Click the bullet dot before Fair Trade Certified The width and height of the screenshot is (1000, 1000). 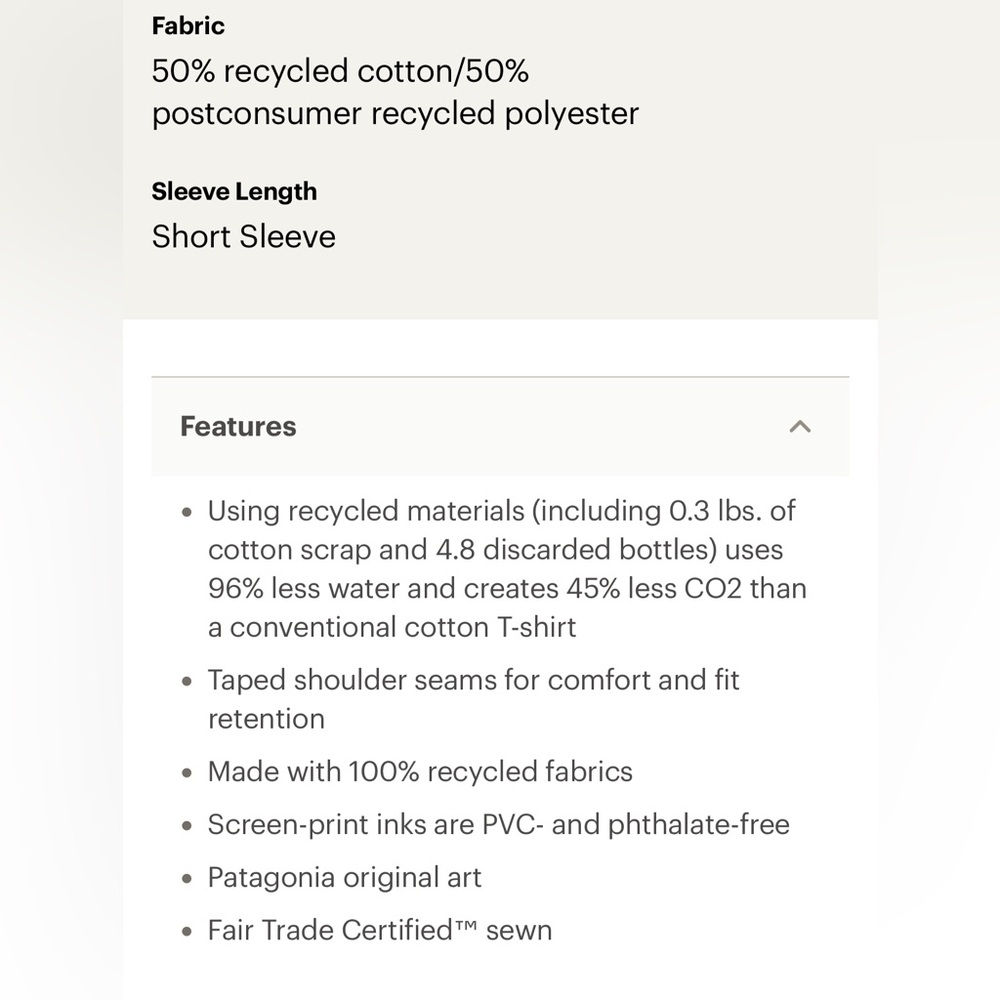click(x=187, y=932)
